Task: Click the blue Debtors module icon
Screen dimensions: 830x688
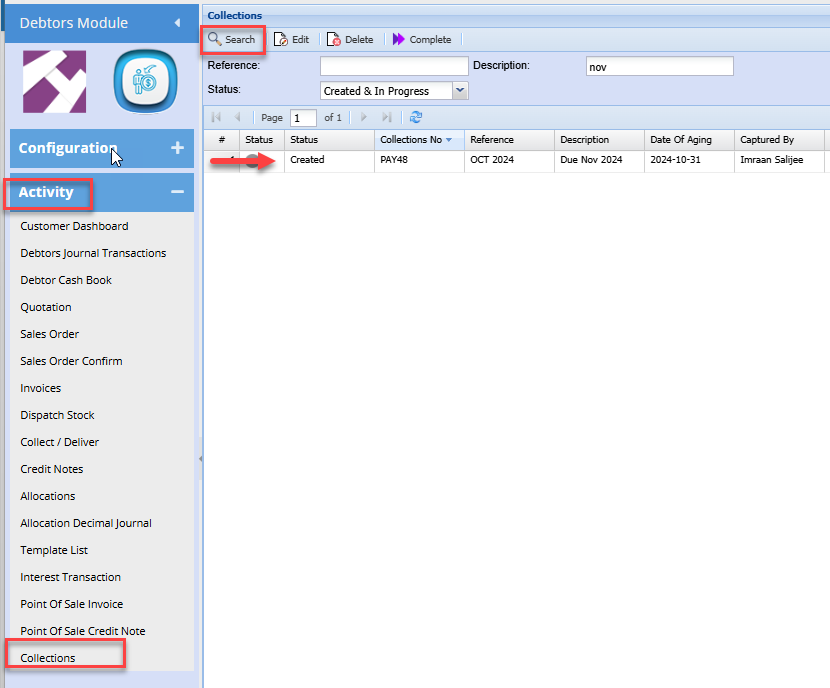Action: 145,82
